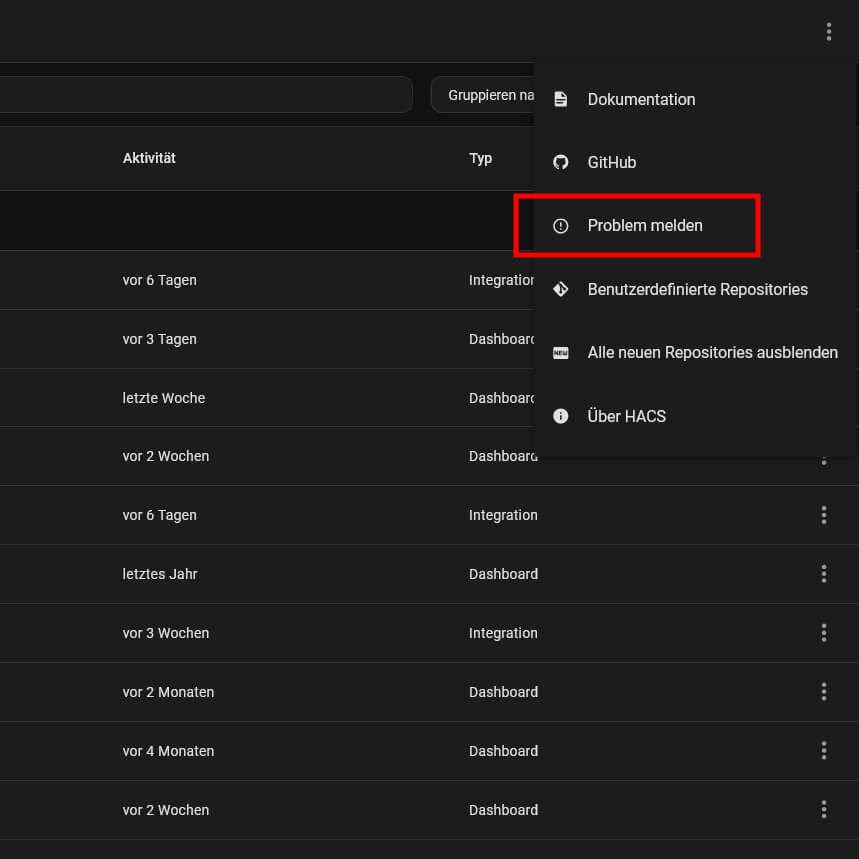Click the top-right three-dot overflow icon
The width and height of the screenshot is (859, 859).
pos(828,32)
